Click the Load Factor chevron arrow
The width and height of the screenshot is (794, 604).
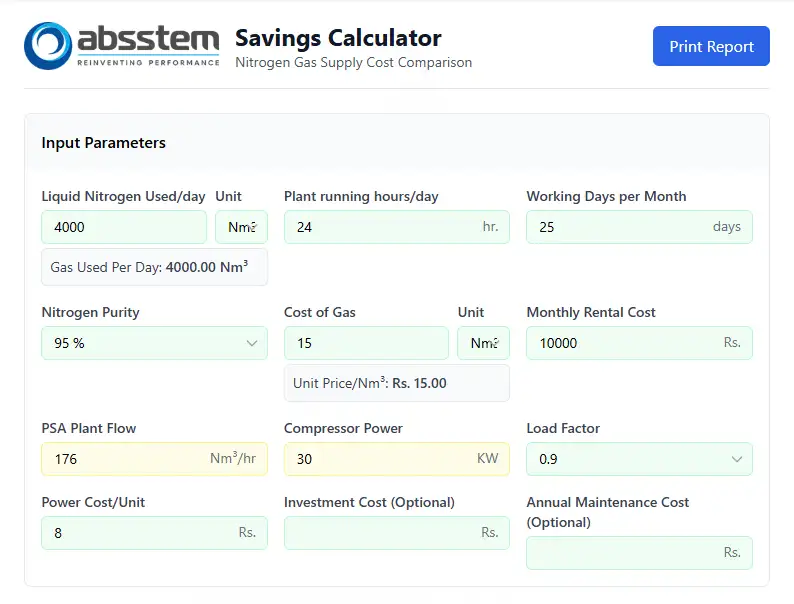[737, 459]
